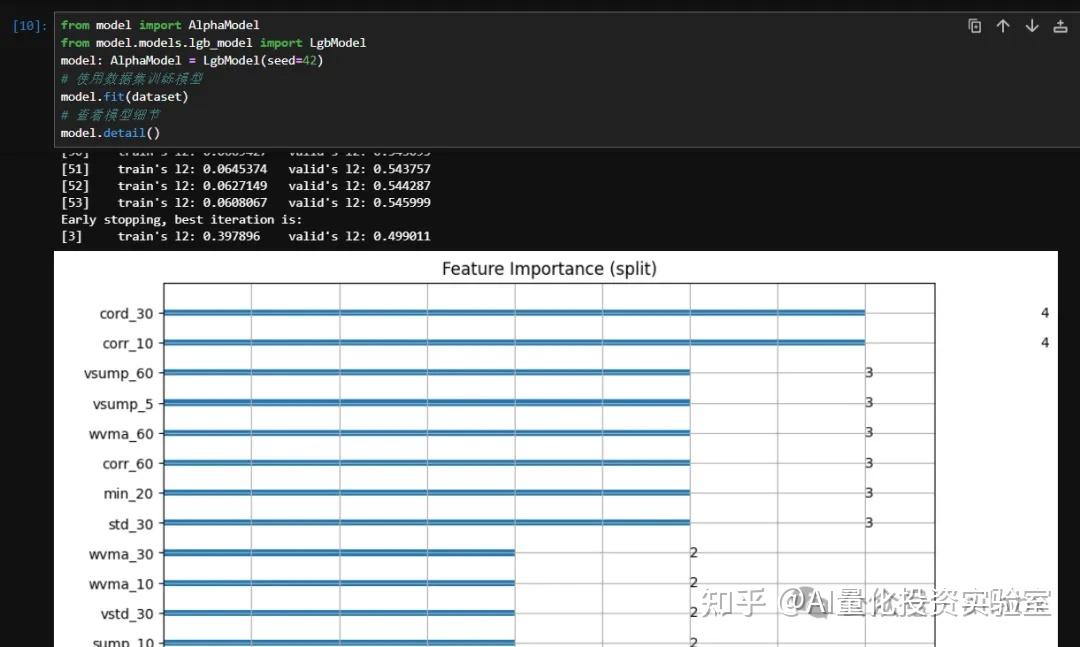Click the vsump_60 feature bar
1080x647 pixels.
(426, 373)
